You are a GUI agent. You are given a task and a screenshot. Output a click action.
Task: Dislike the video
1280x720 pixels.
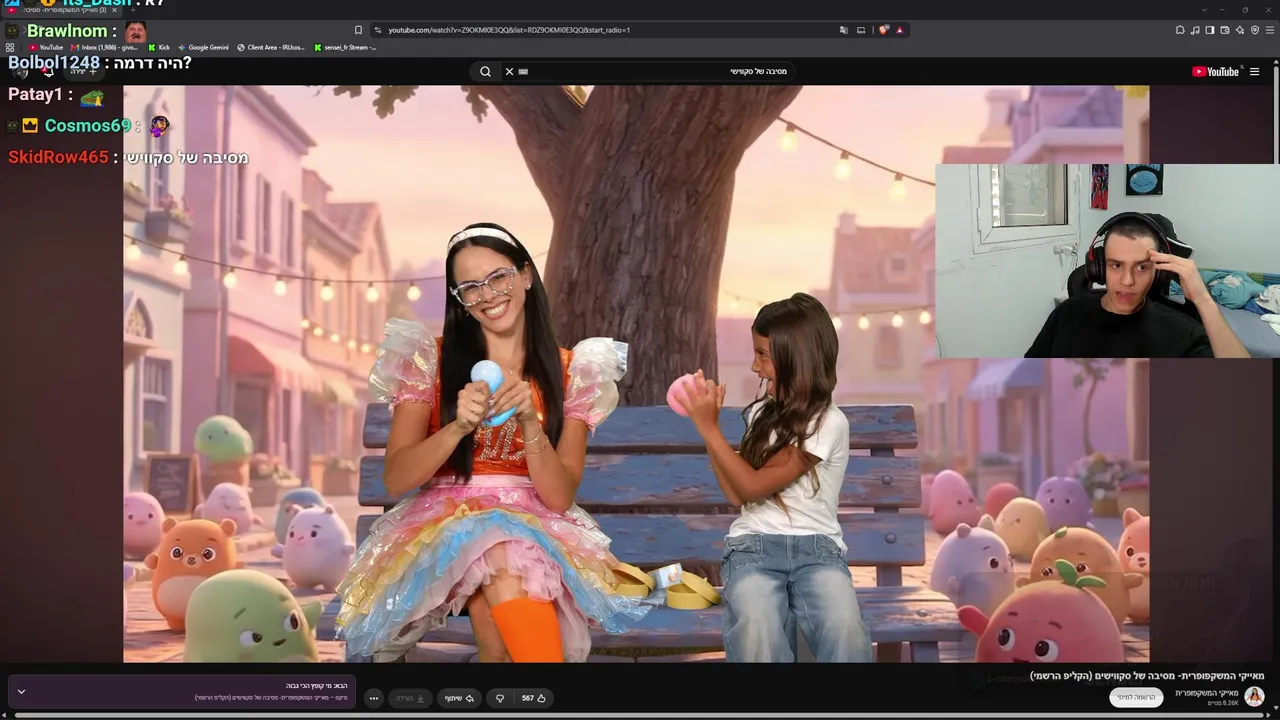tap(501, 698)
